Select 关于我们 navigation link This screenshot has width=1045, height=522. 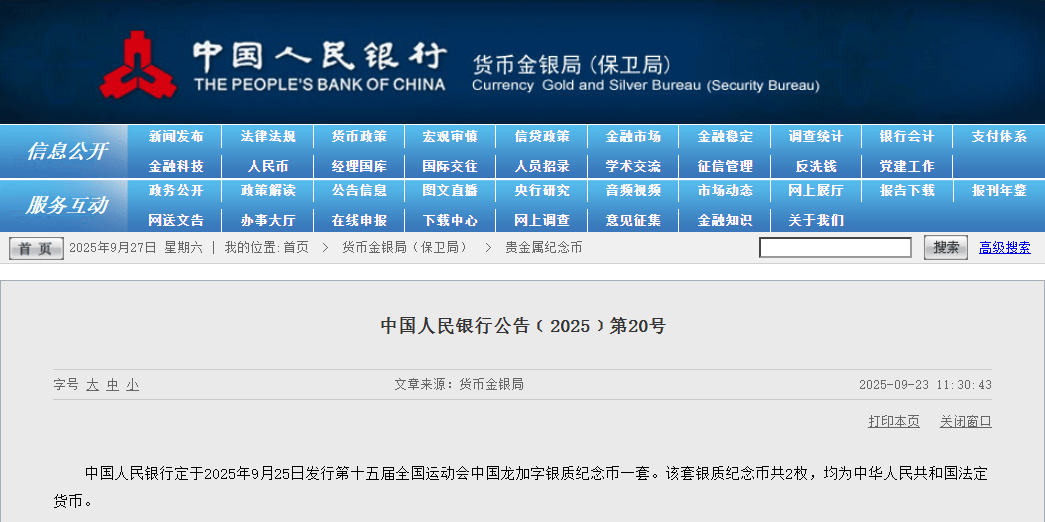816,220
